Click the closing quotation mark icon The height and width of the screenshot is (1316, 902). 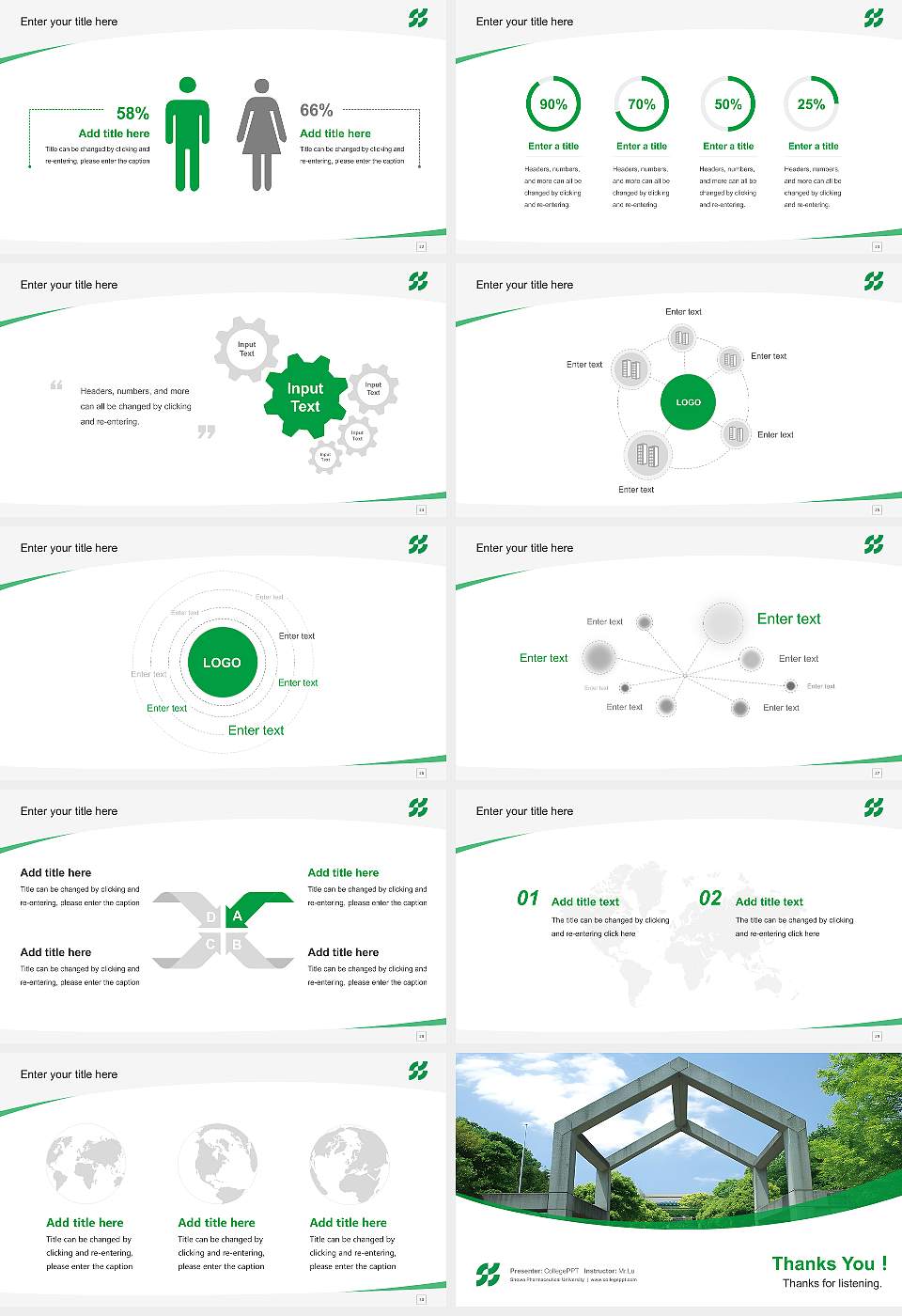(x=207, y=431)
